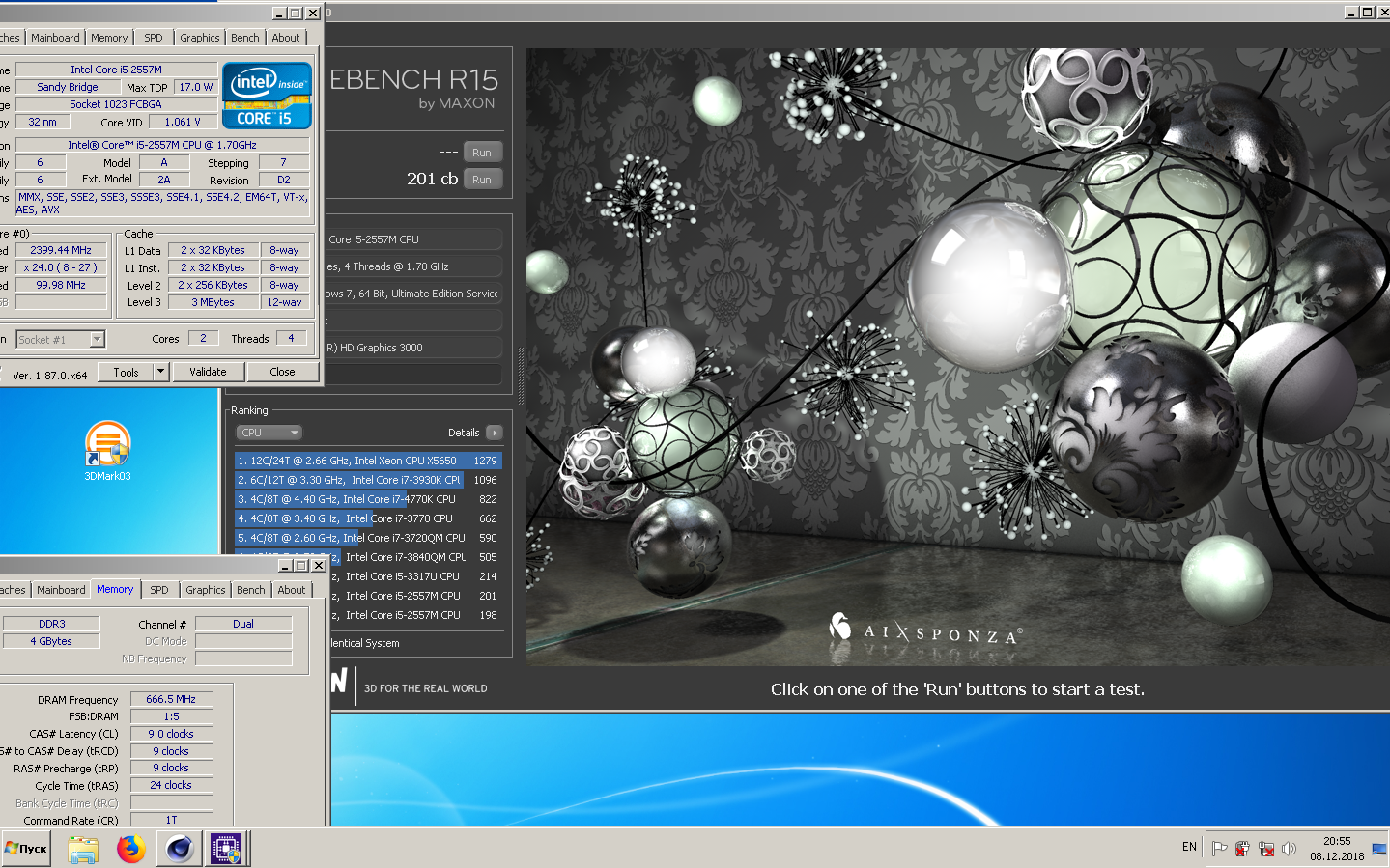Click the 3 MBytes Level 3 cache value
The width and height of the screenshot is (1390, 868).
[x=213, y=302]
